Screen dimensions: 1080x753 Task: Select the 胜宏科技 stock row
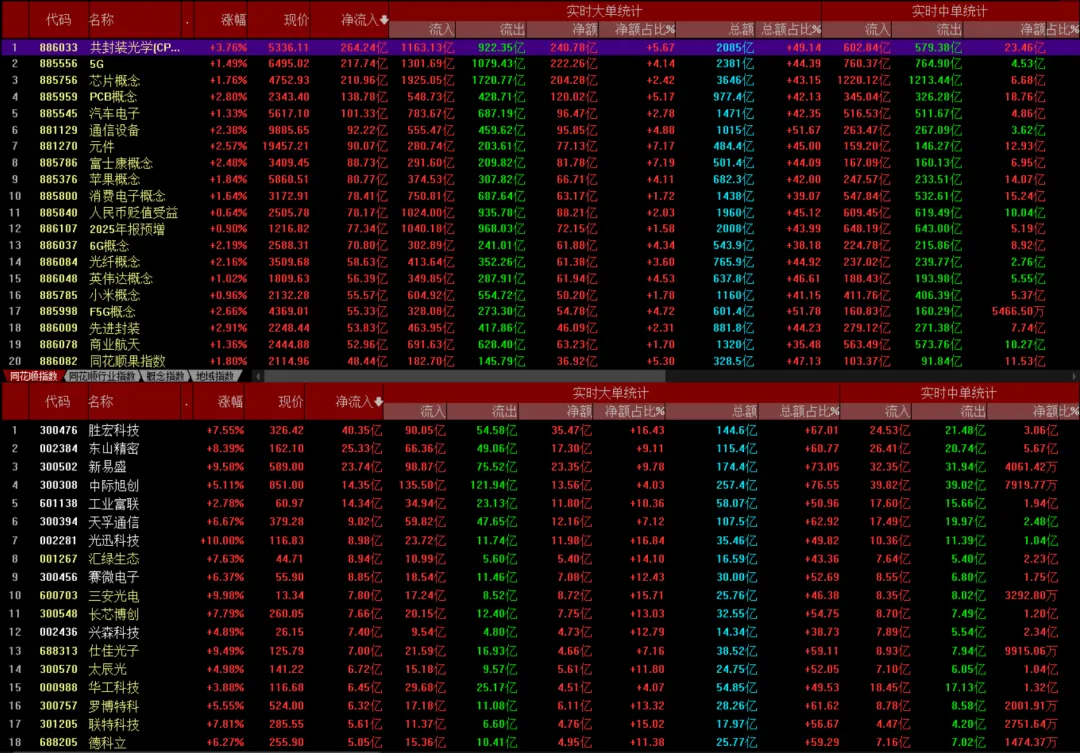point(540,430)
